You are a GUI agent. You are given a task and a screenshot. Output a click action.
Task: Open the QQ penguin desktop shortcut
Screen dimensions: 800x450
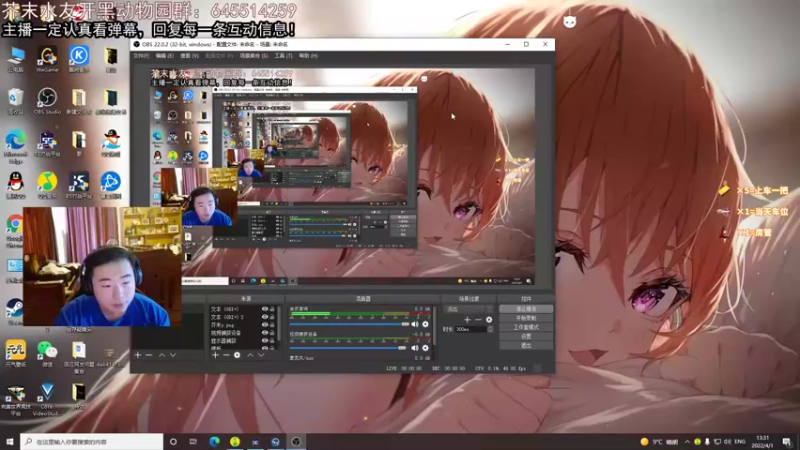15,185
